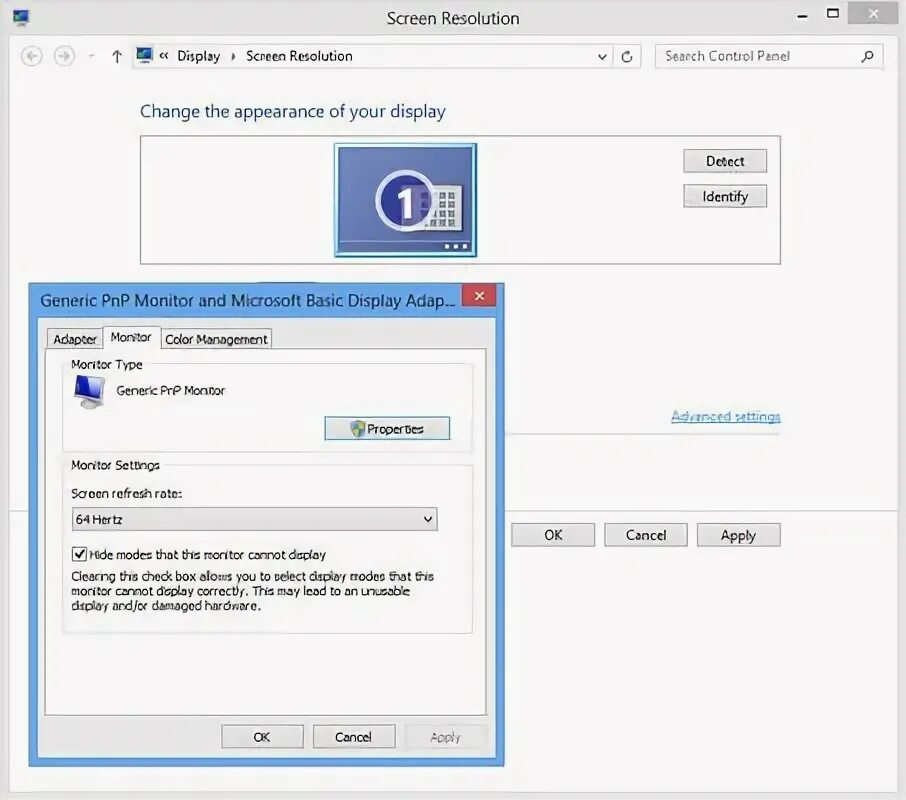Maximize the Screen Resolution window
The height and width of the screenshot is (800, 906).
point(833,14)
